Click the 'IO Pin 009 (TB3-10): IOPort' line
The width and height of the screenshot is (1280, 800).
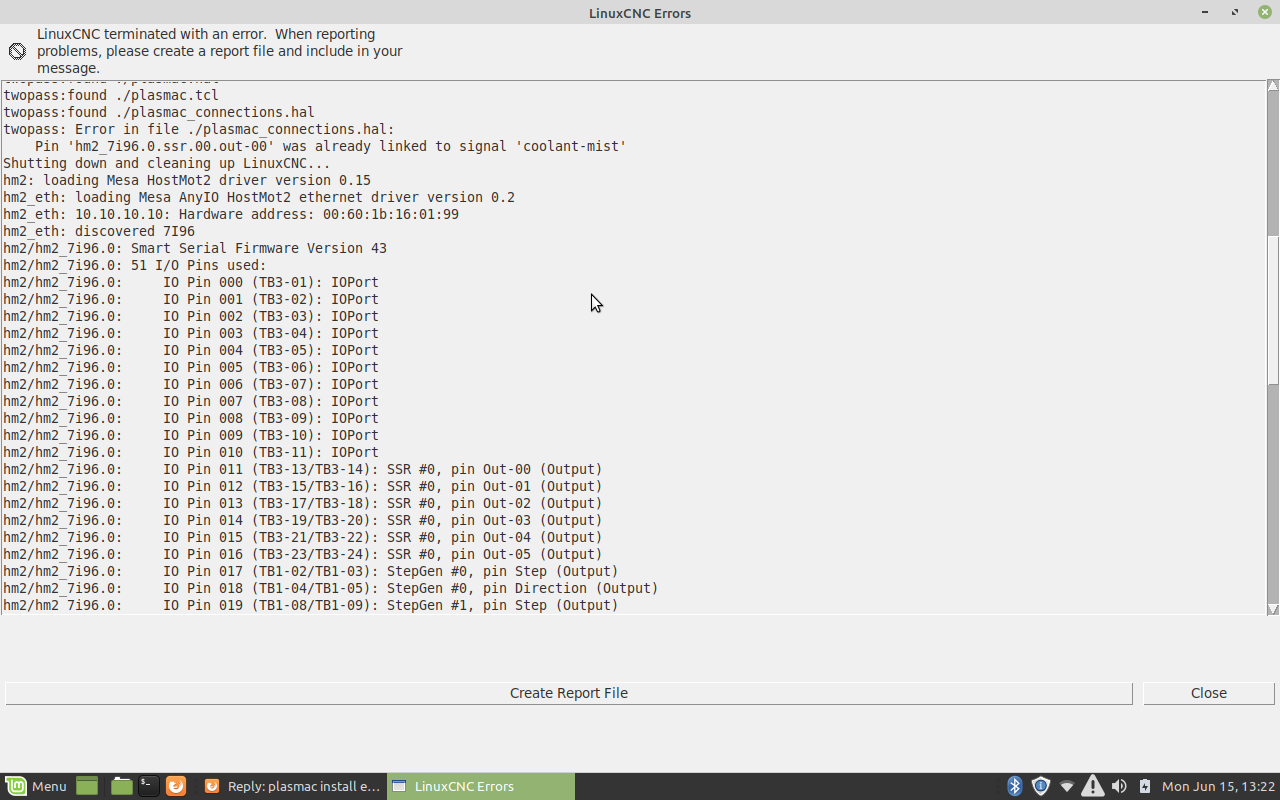pyautogui.click(x=191, y=435)
